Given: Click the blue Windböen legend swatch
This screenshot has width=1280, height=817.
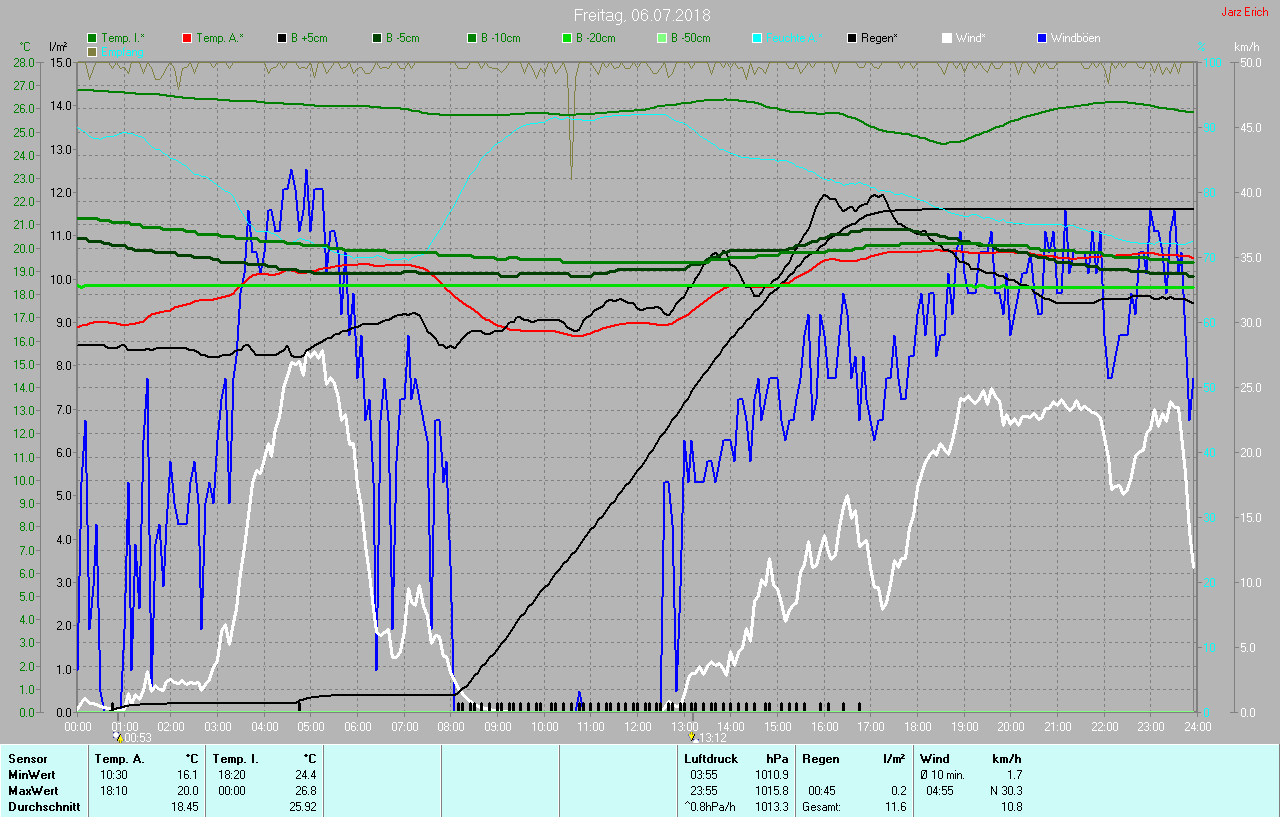Looking at the screenshot, I should (x=1042, y=38).
